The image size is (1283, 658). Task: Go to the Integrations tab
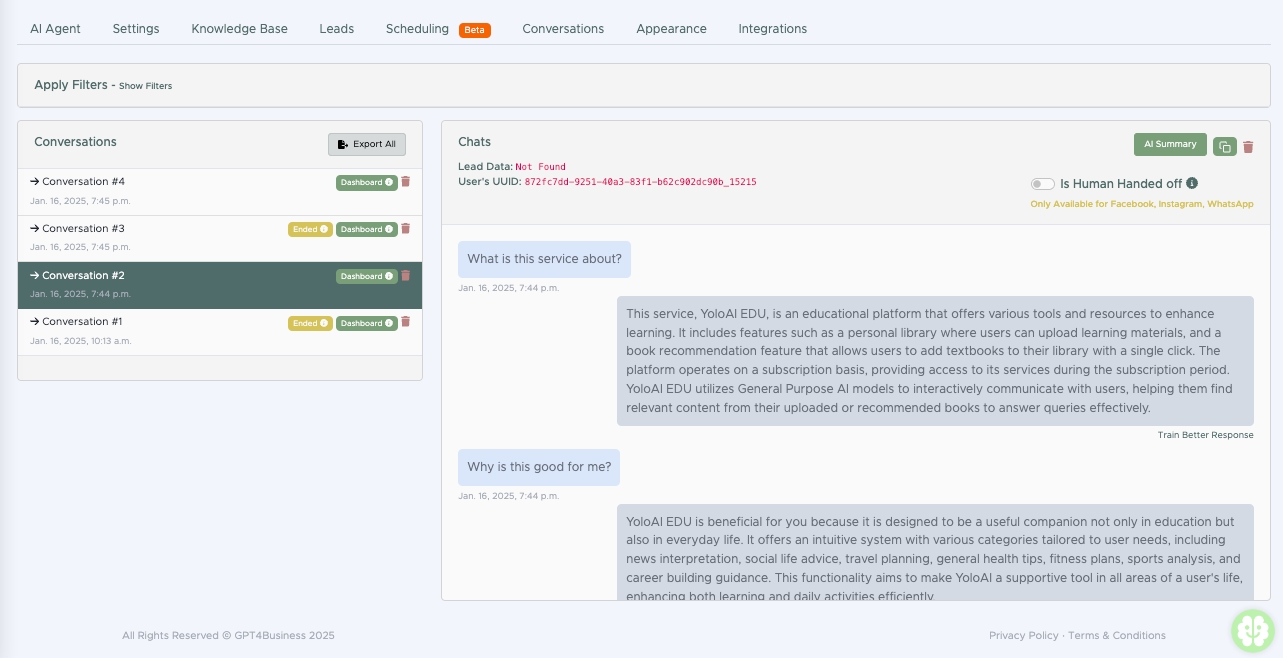772,29
